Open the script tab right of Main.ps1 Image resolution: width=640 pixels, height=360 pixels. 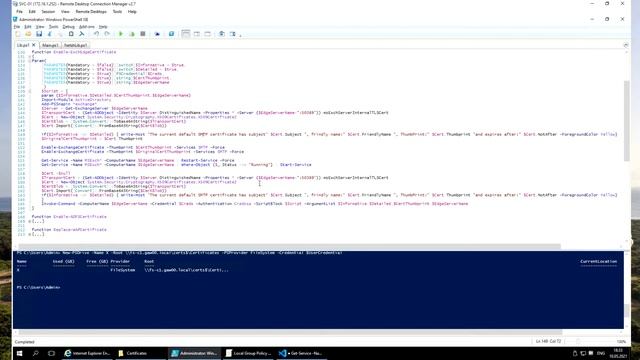(x=76, y=45)
